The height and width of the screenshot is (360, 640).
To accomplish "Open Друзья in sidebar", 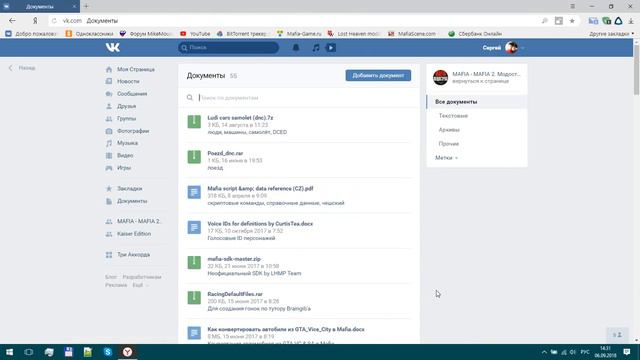I will click(127, 106).
